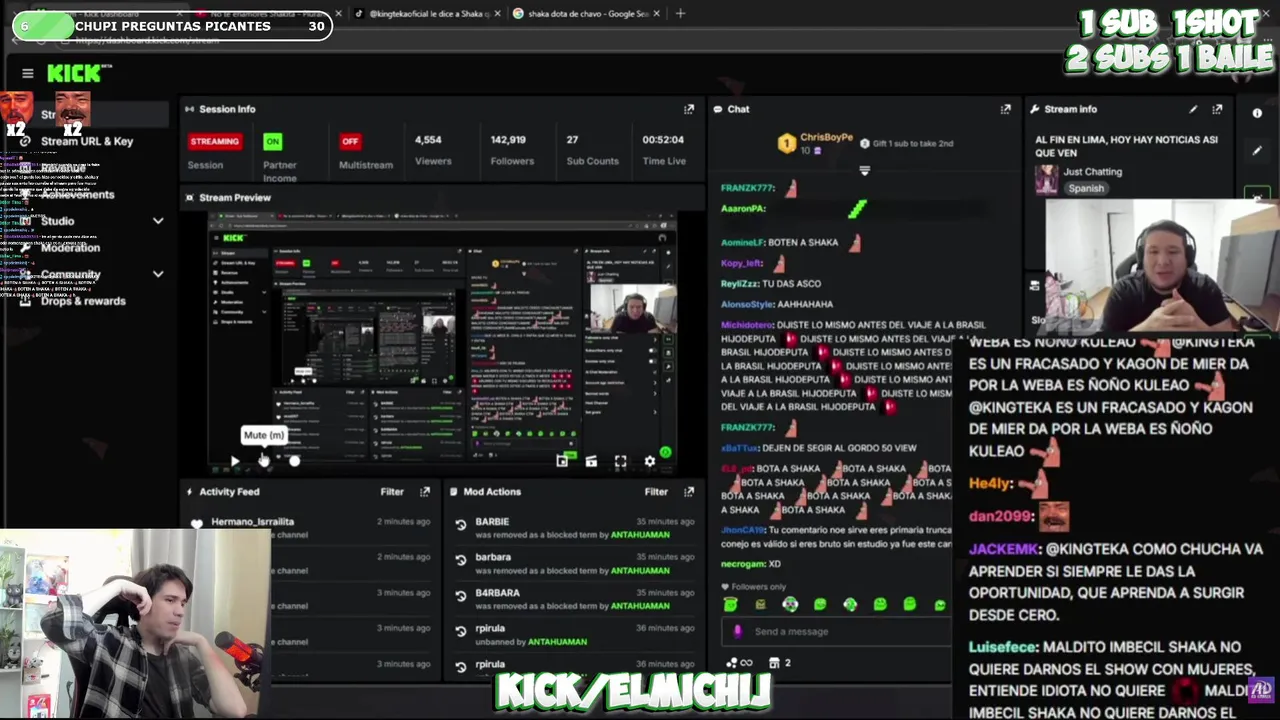Open the Just Chatting category
This screenshot has height=720, width=1280.
pos(1093,172)
